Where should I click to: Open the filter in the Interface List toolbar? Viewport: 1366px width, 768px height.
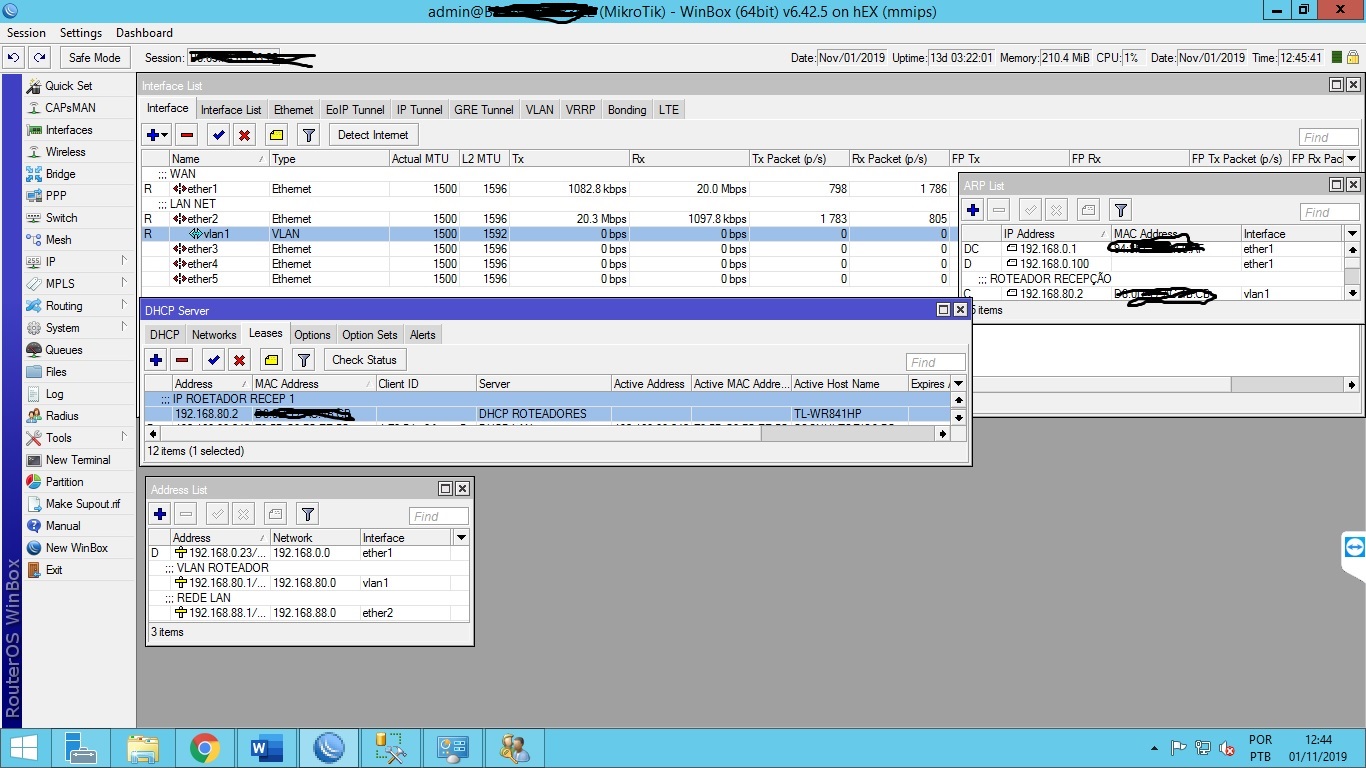(x=309, y=135)
